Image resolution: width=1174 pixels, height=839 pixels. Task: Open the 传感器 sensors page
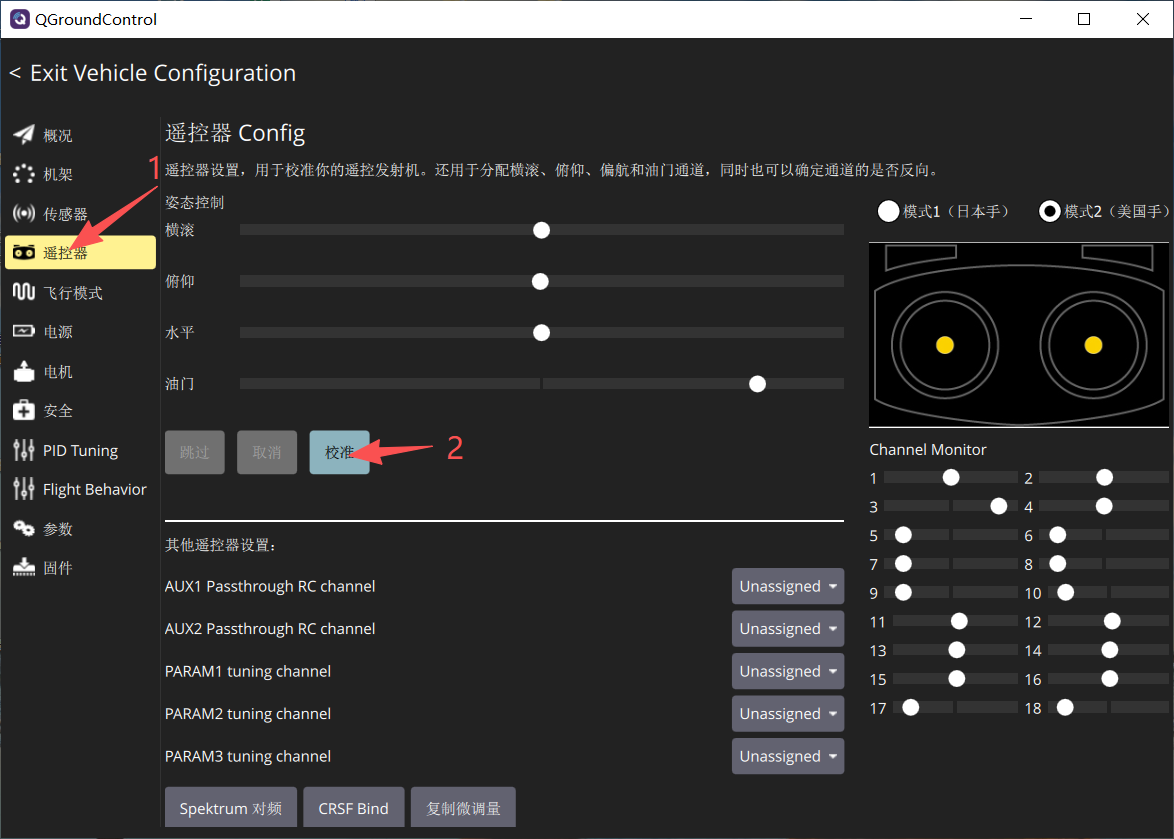80,213
